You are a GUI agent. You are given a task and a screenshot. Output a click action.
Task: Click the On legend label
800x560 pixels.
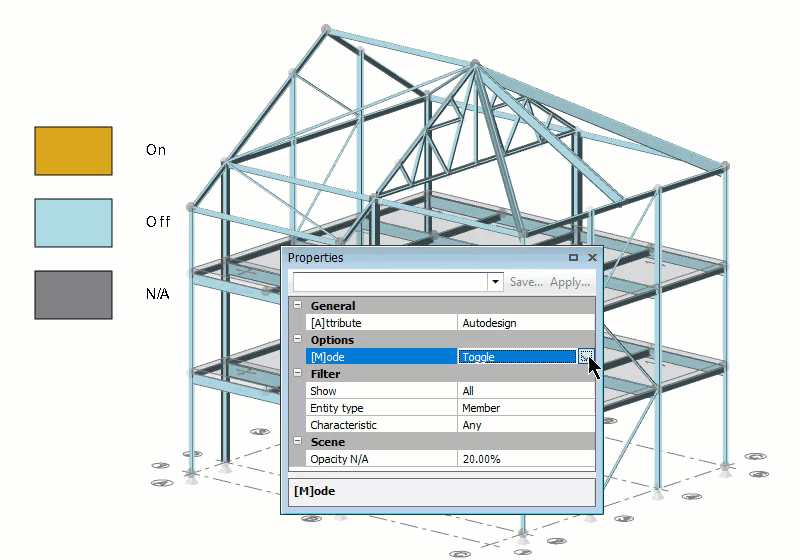pyautogui.click(x=156, y=150)
